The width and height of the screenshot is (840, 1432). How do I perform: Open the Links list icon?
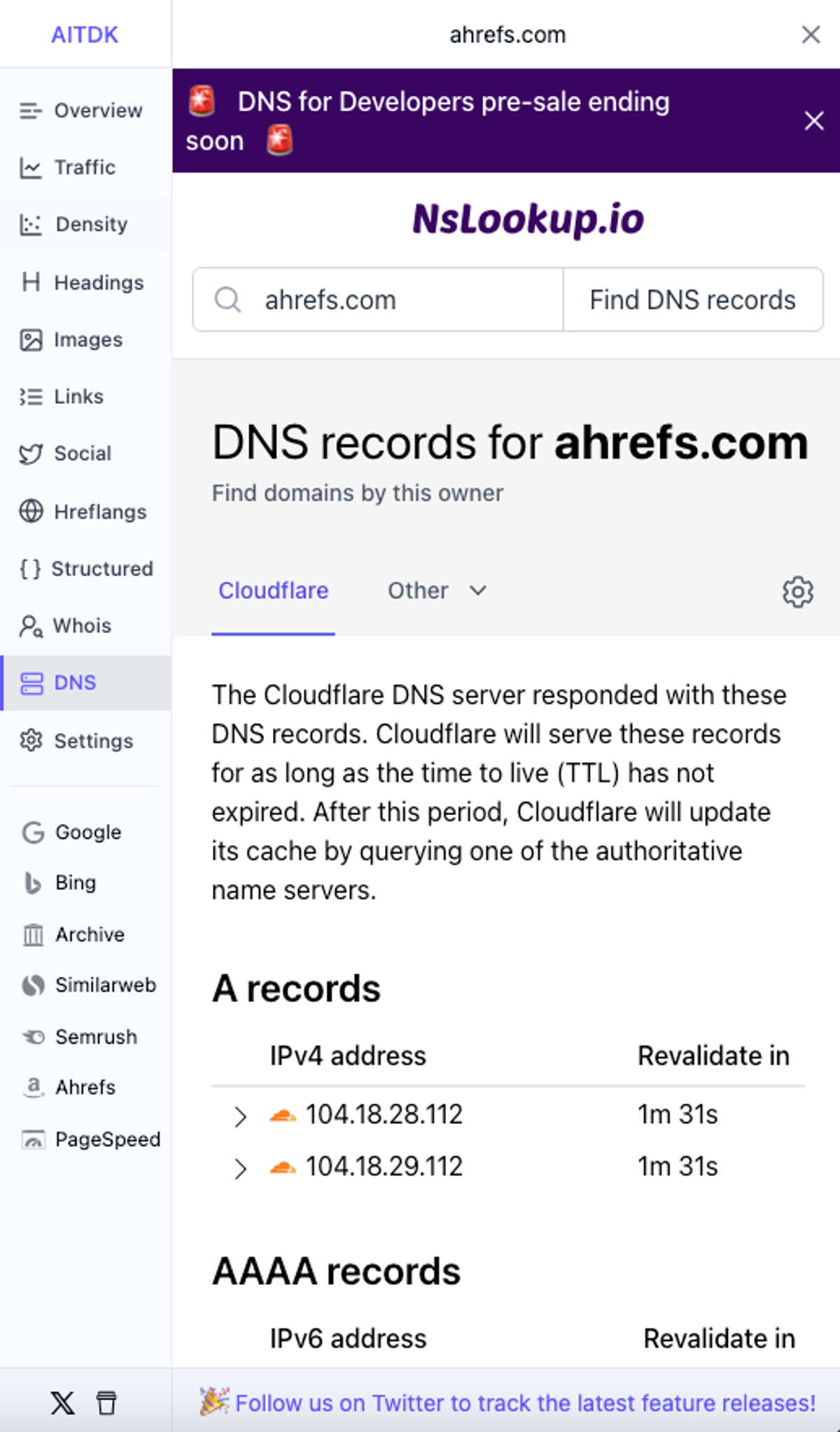tap(31, 397)
